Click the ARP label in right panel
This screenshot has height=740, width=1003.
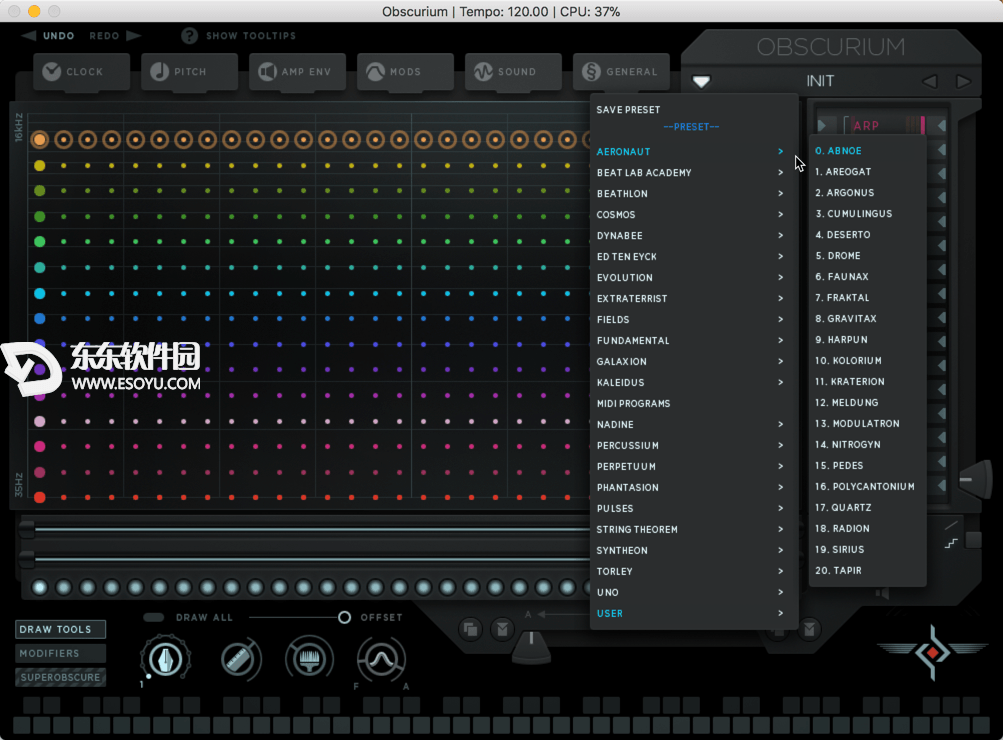(x=865, y=126)
